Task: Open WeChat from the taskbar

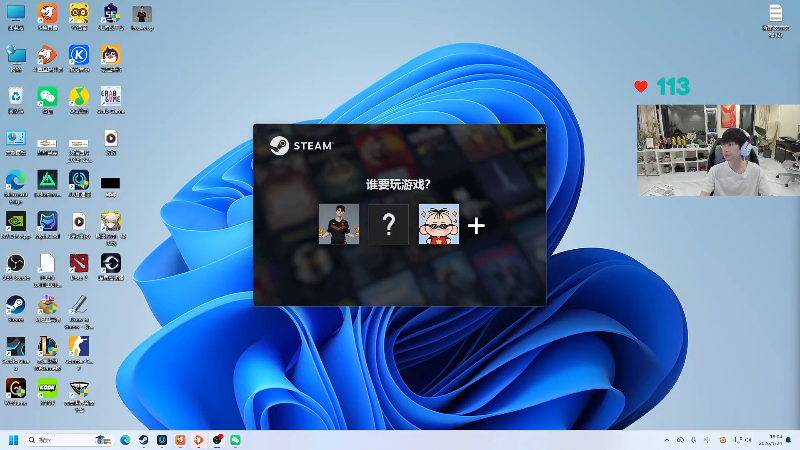Action: click(235, 440)
